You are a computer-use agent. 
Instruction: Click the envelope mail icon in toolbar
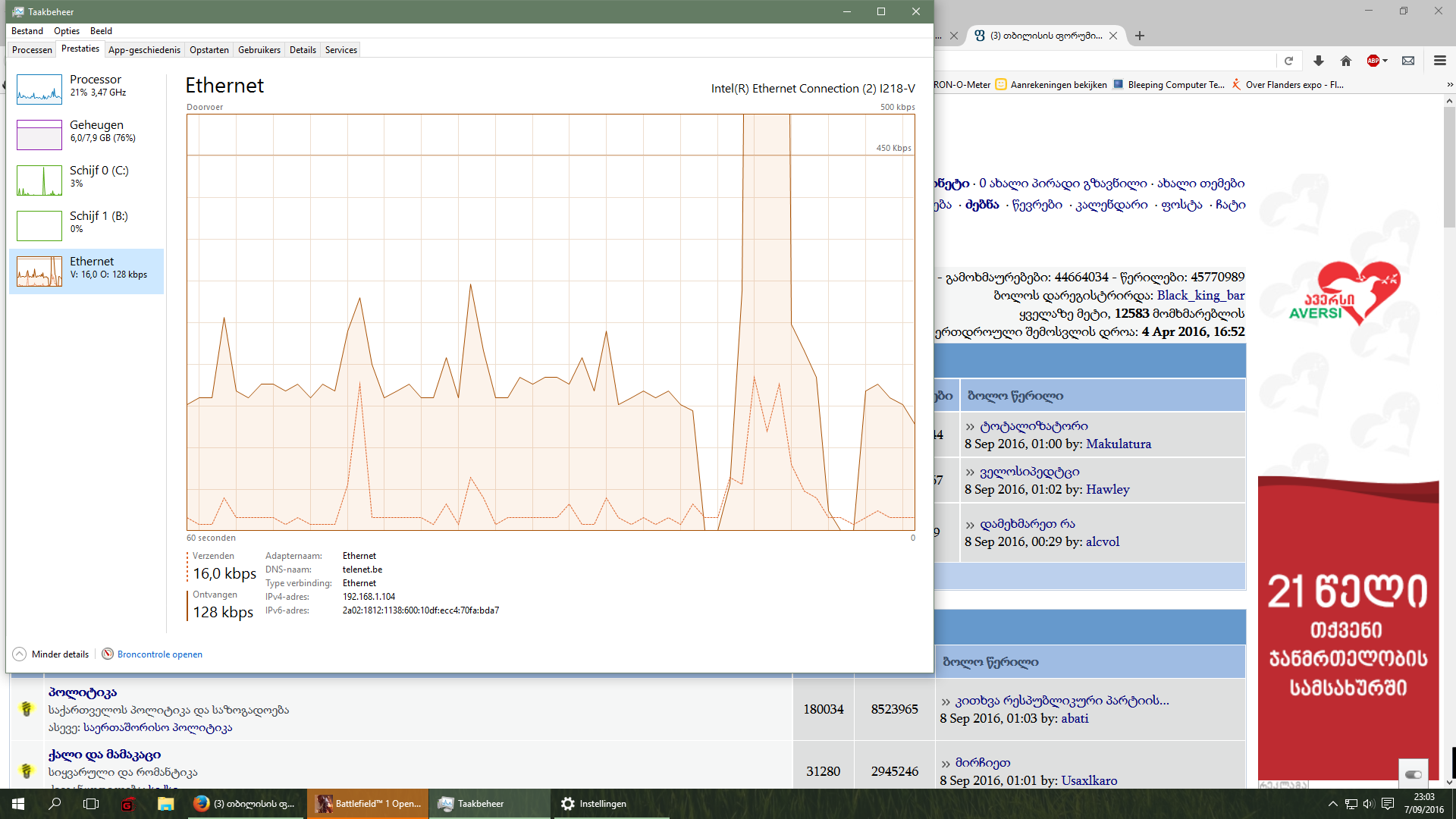point(1408,61)
